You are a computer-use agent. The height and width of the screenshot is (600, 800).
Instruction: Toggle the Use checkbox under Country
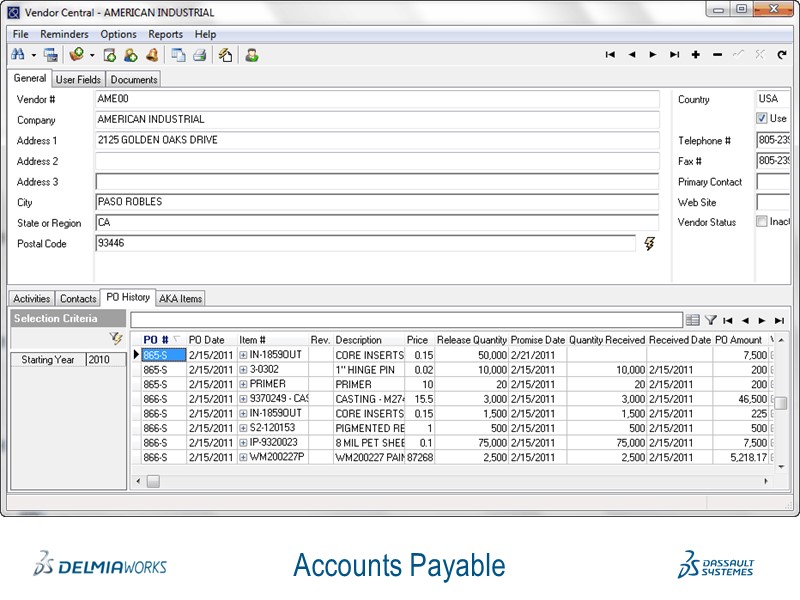pyautogui.click(x=762, y=118)
